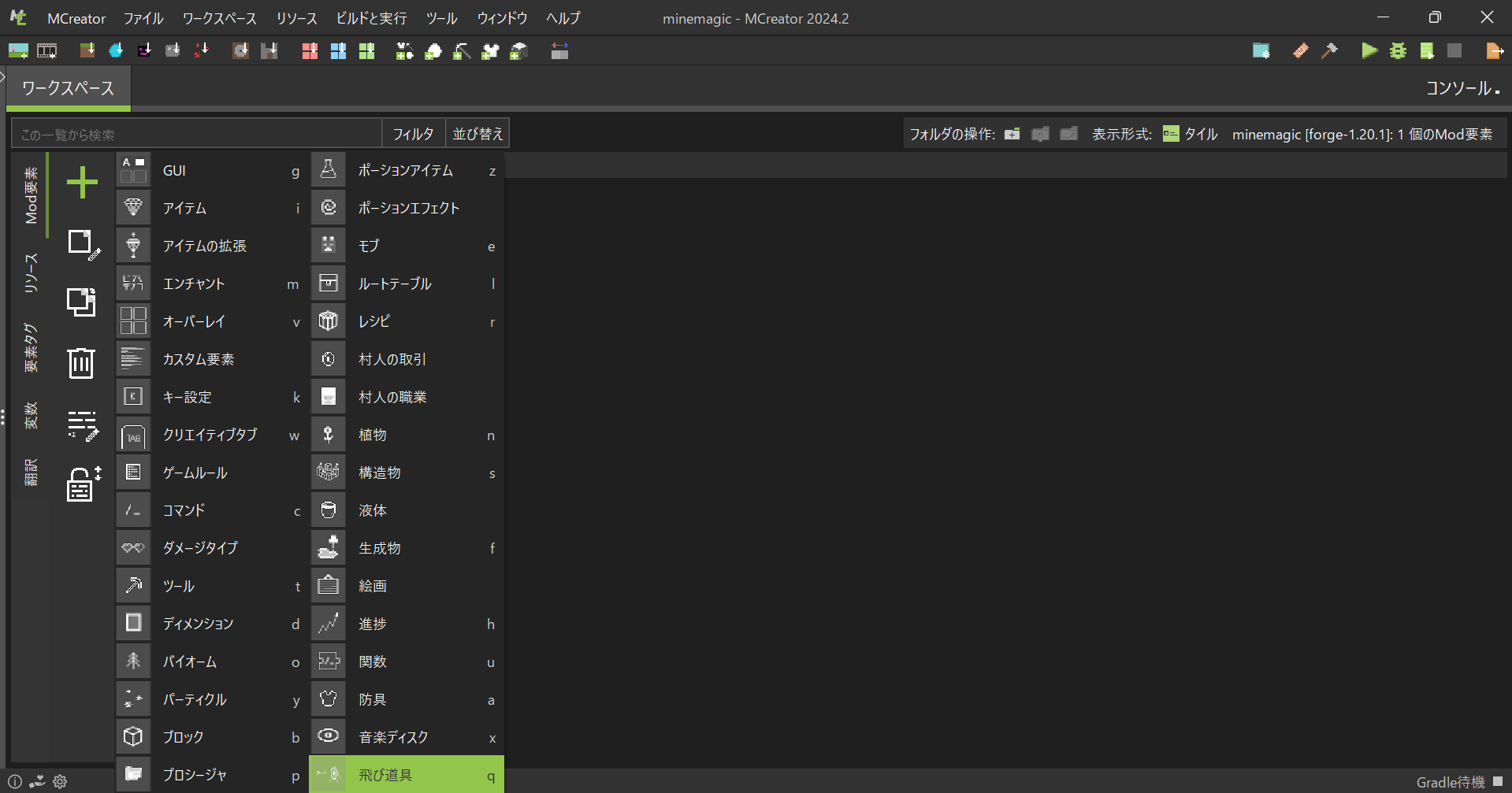This screenshot has height=793, width=1512.
Task: Choose 飛び道具 from the element list
Action: pyautogui.click(x=407, y=775)
